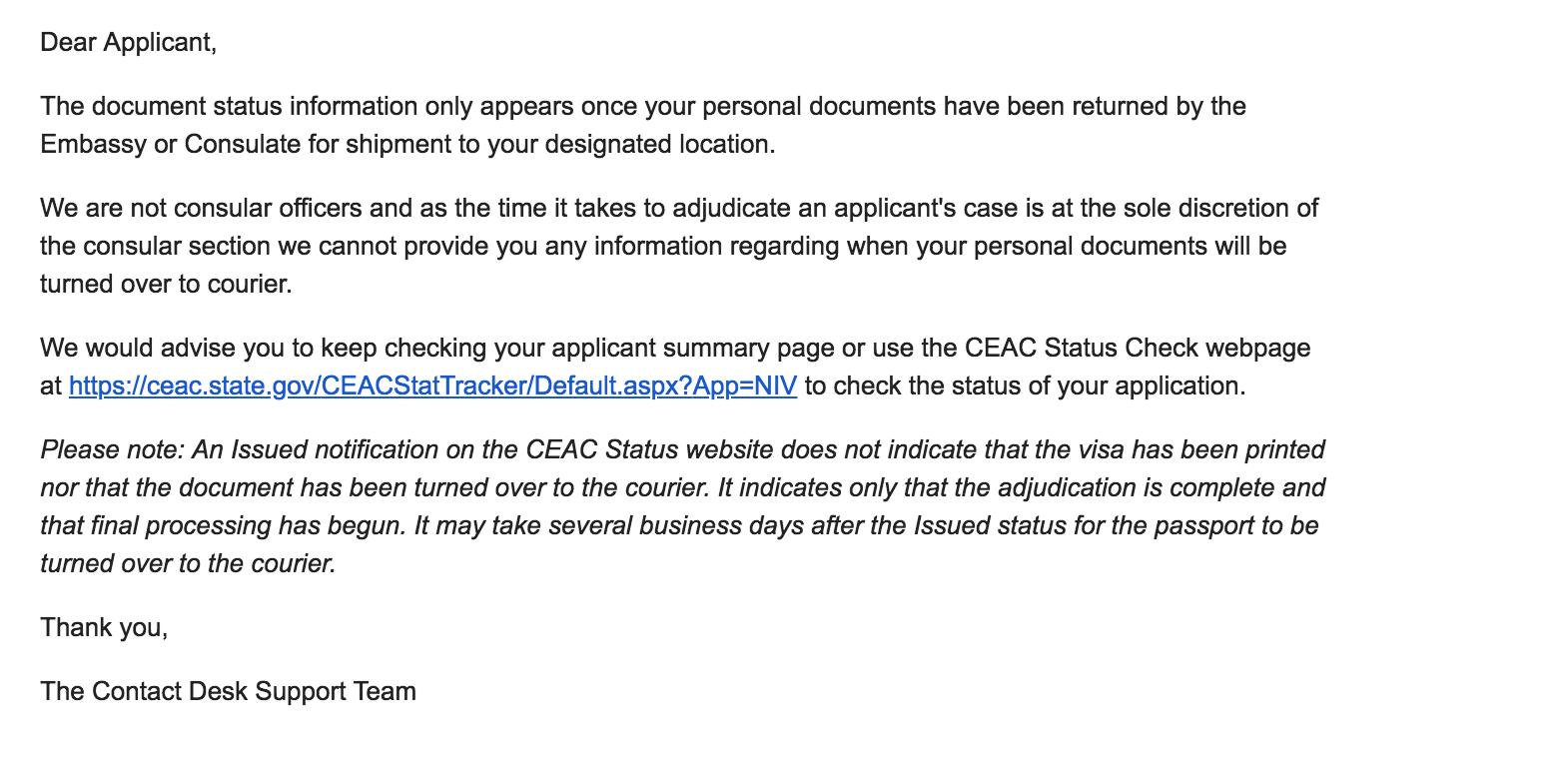This screenshot has height=769, width=1568.
Task: Click the line starting 'We would advise you'
Action: 675,348
